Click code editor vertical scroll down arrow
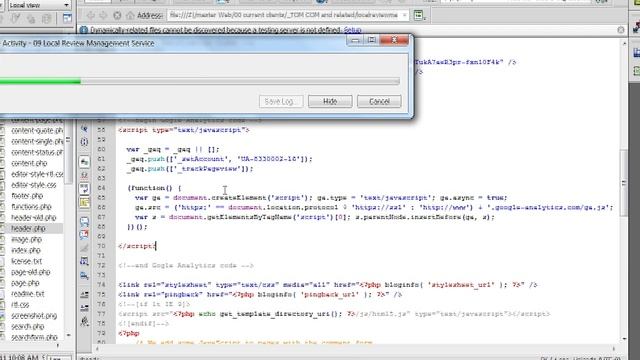640x360 pixels. (x=624, y=339)
